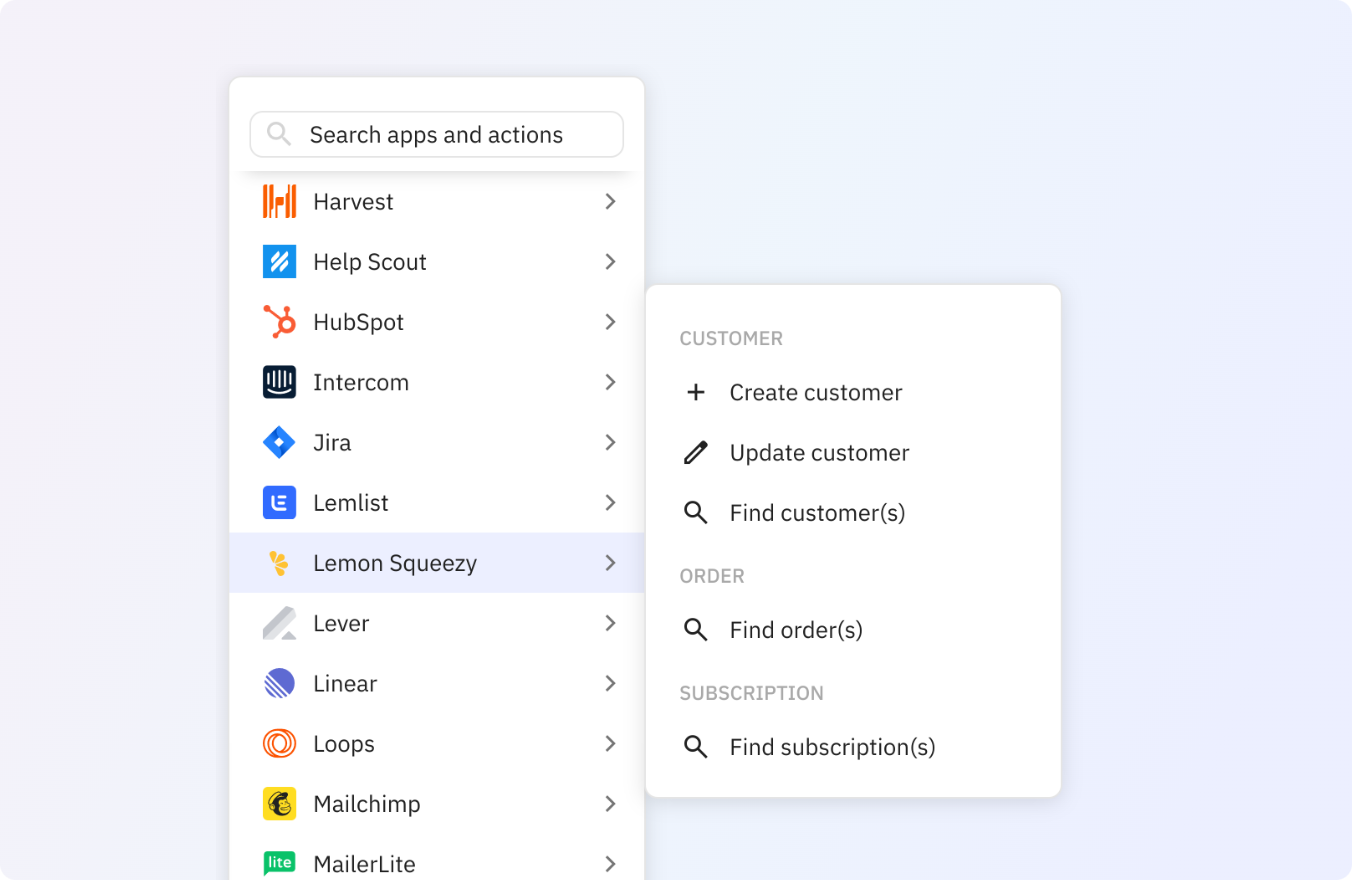Click the Harvest app logo icon
The width and height of the screenshot is (1352, 880).
(x=279, y=202)
